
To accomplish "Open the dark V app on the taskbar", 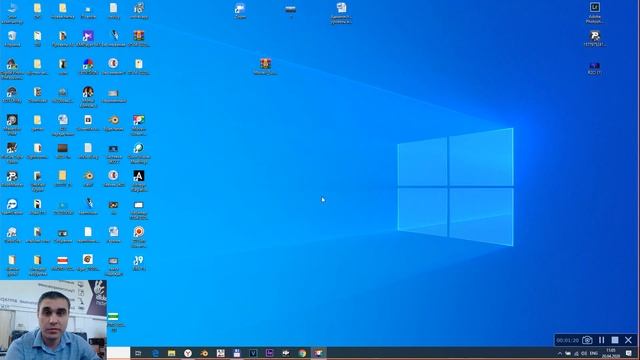I will pos(253,353).
